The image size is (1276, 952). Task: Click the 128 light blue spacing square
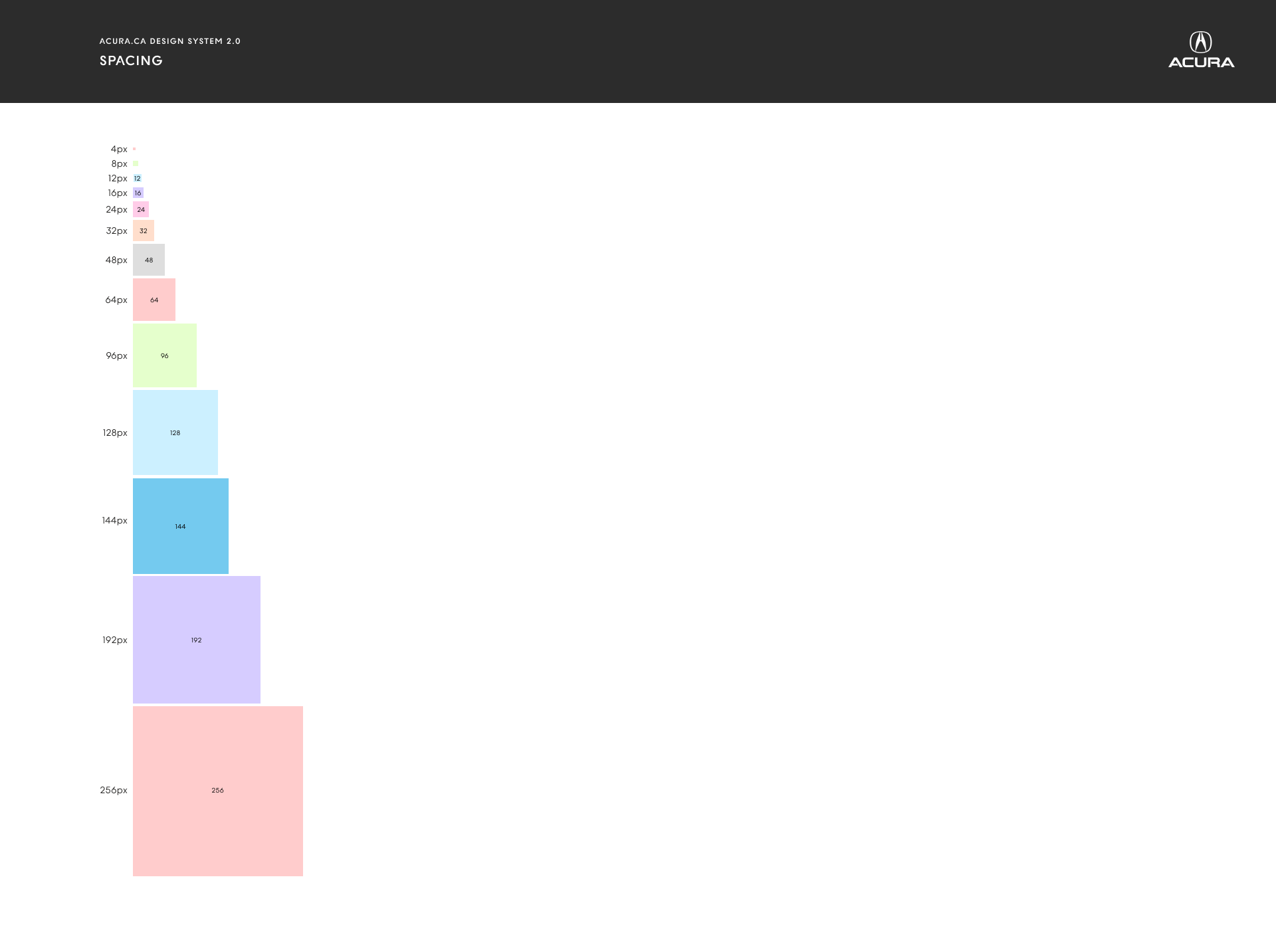click(175, 432)
